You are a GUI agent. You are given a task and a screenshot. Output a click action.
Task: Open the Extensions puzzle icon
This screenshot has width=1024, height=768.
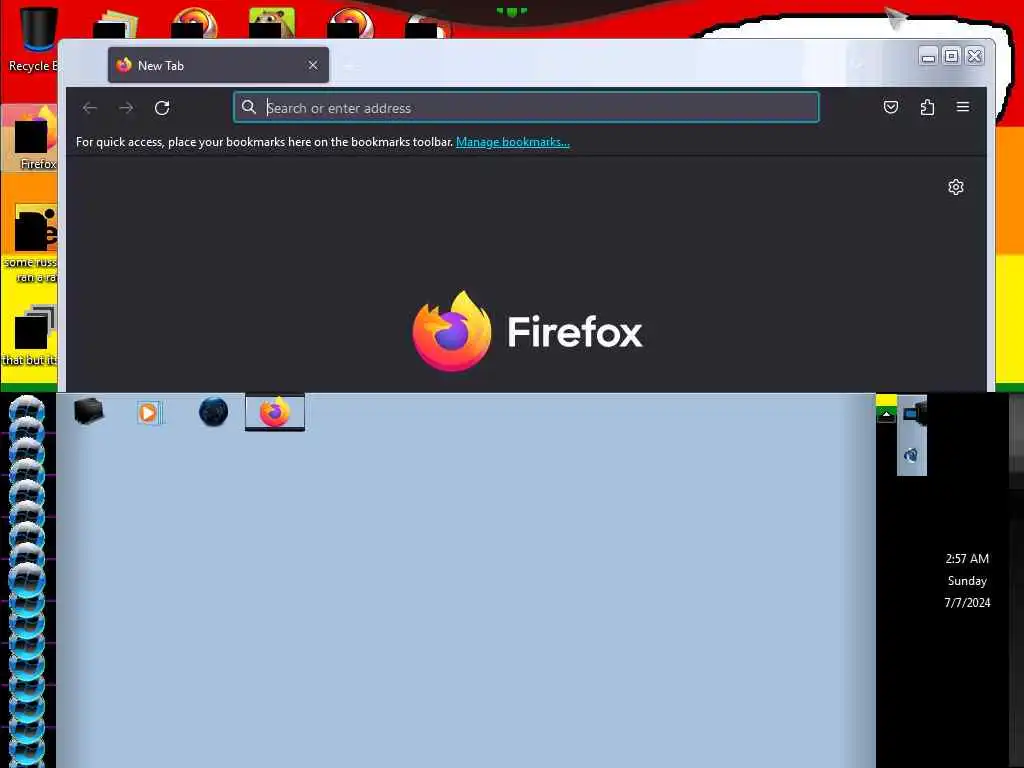pos(927,107)
